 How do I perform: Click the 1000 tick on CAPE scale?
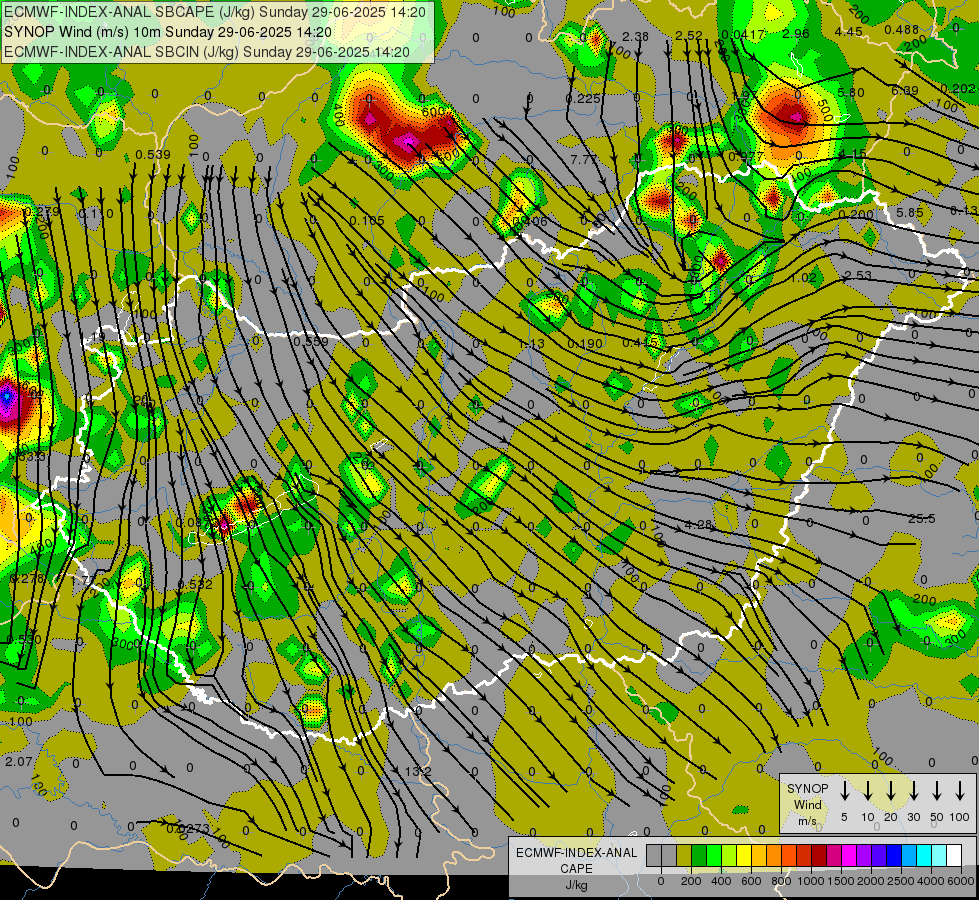(x=811, y=881)
